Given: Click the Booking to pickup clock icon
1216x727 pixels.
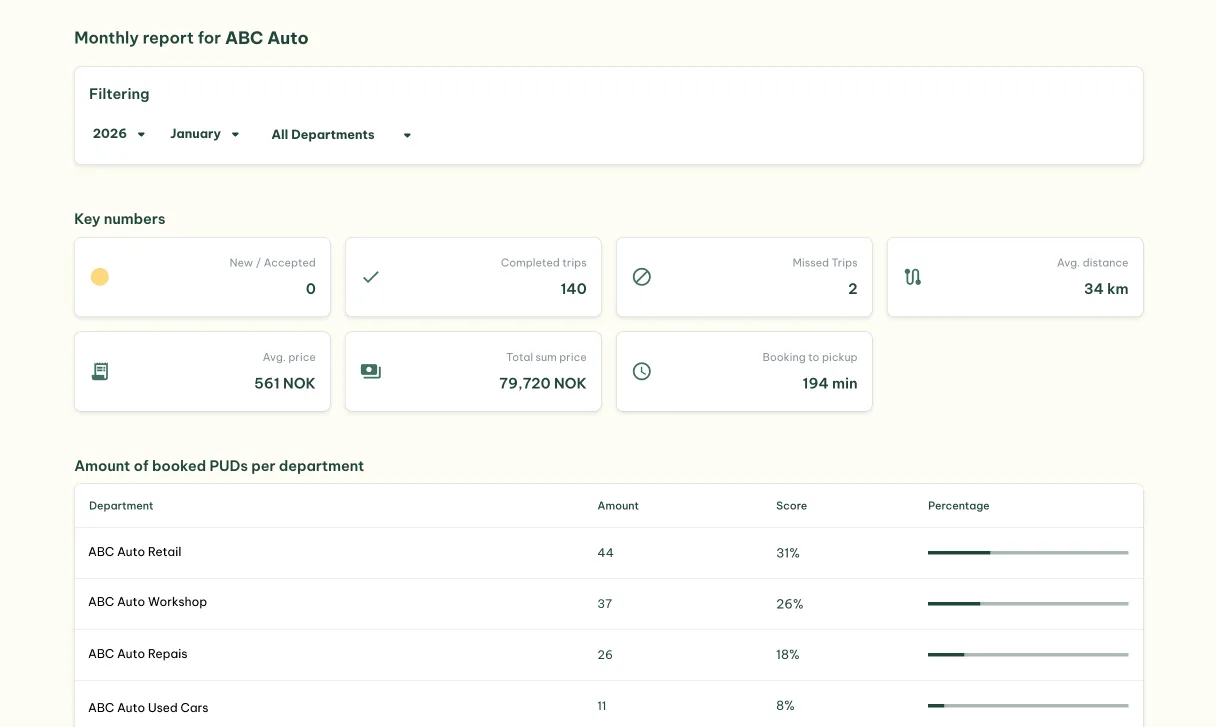Looking at the screenshot, I should (642, 371).
